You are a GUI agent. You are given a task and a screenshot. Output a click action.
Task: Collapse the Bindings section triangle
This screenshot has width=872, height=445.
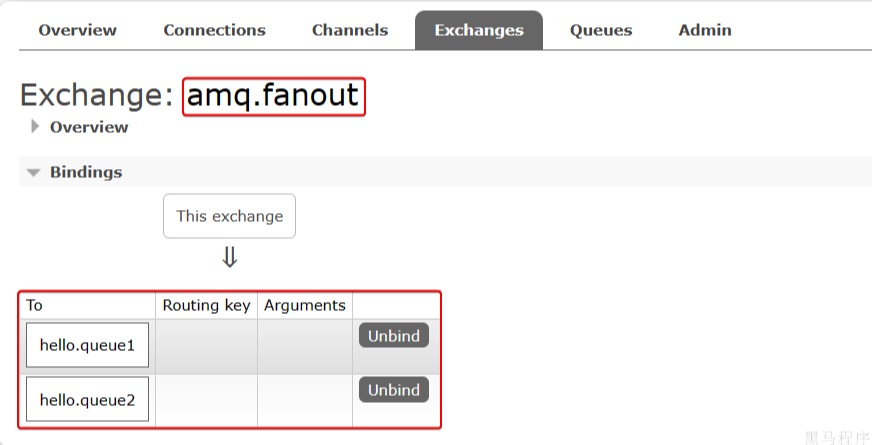pos(34,173)
